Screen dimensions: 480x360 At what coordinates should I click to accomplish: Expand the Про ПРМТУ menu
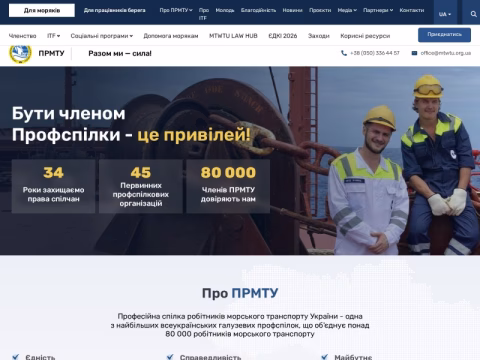point(176,10)
